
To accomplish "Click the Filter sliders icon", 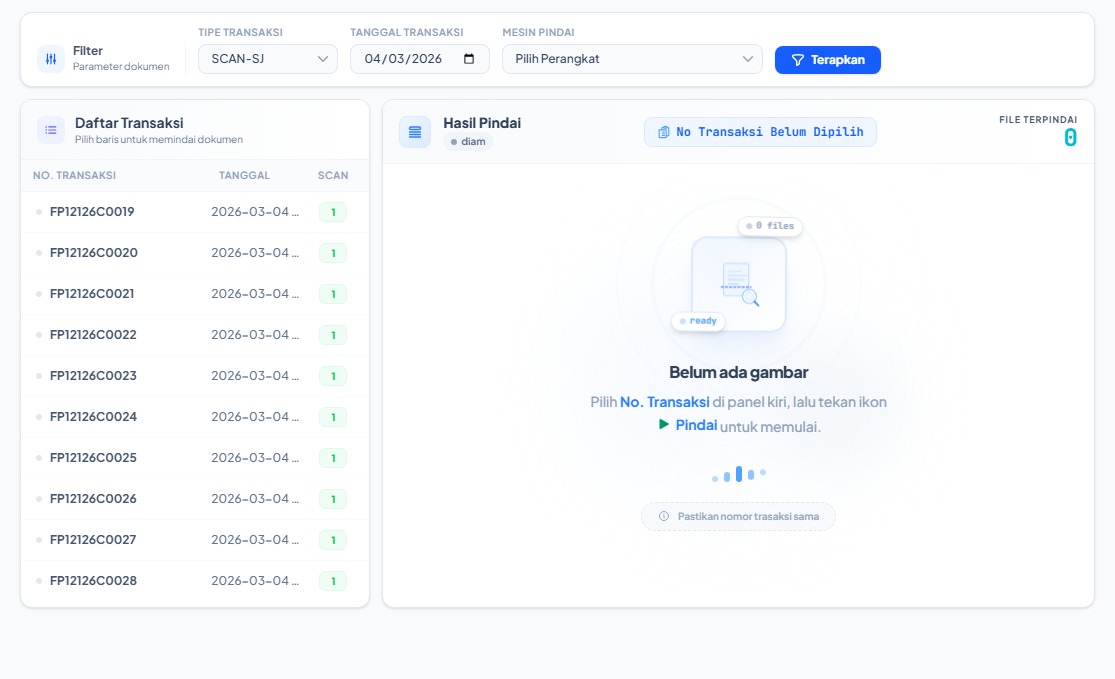I will point(51,59).
